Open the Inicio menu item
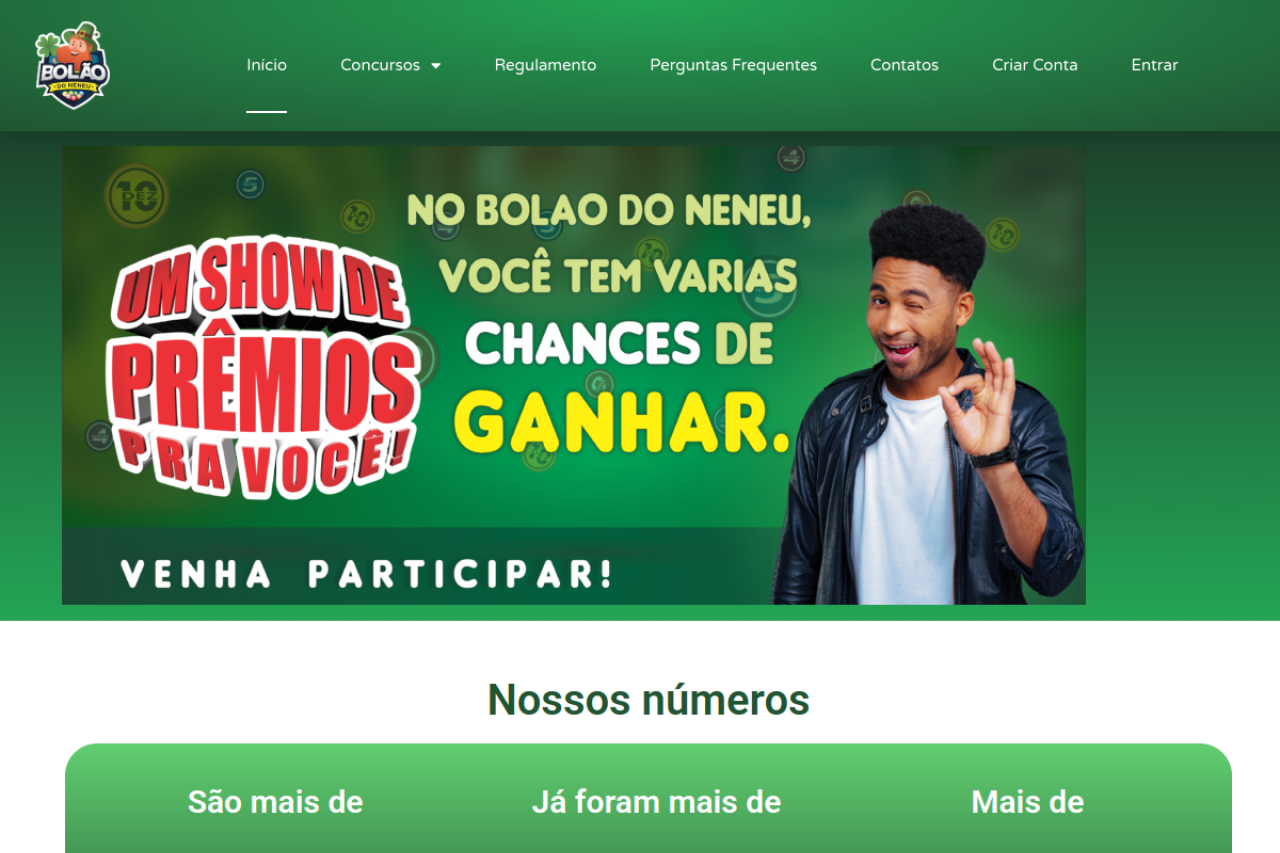1280x853 pixels. [x=267, y=65]
